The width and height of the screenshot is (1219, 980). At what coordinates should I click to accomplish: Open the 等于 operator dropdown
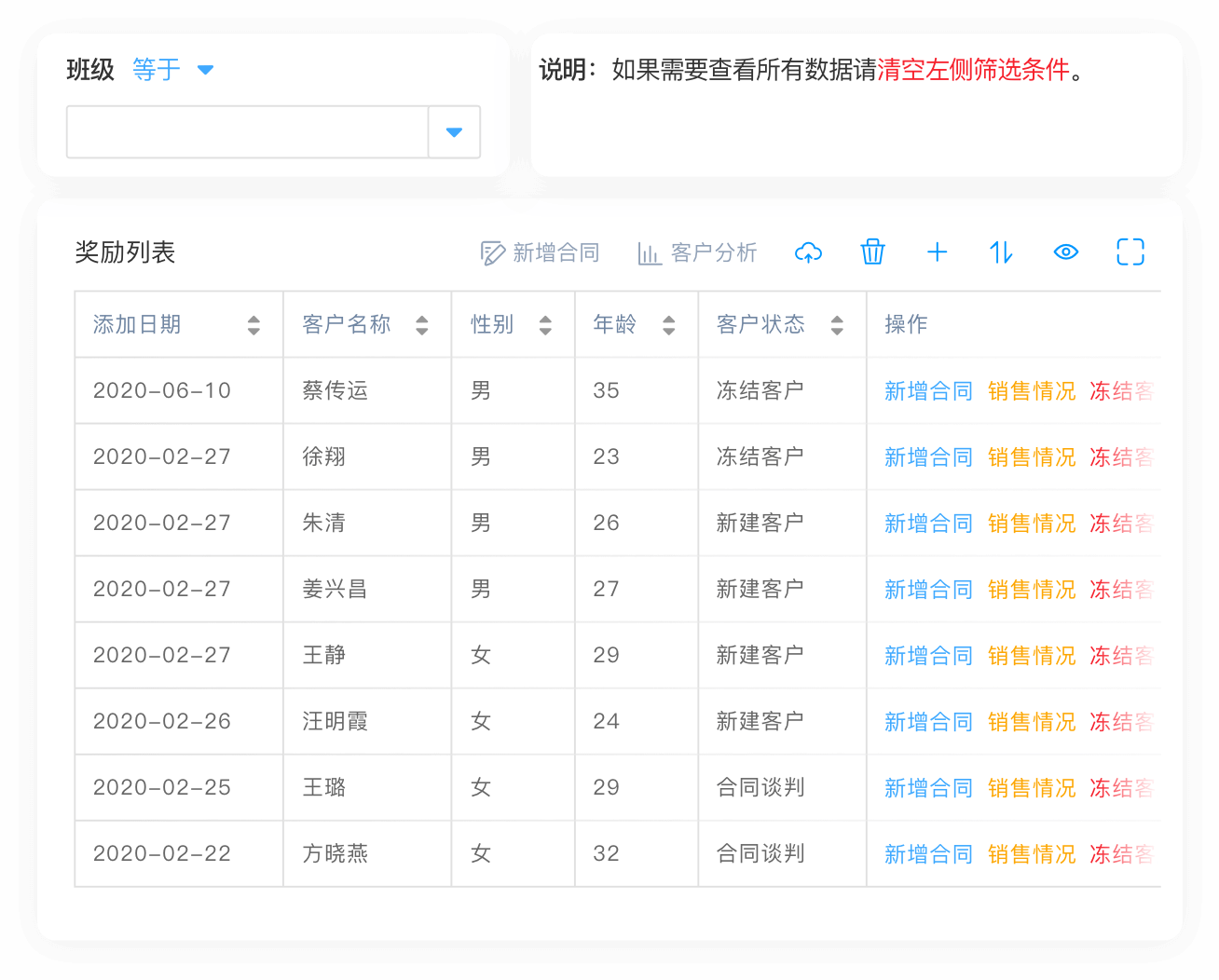175,69
